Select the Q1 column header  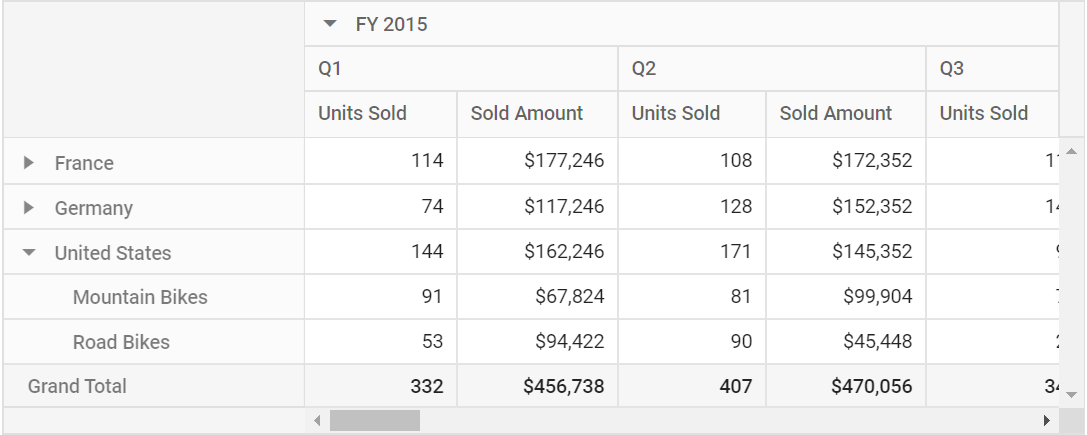tap(461, 69)
